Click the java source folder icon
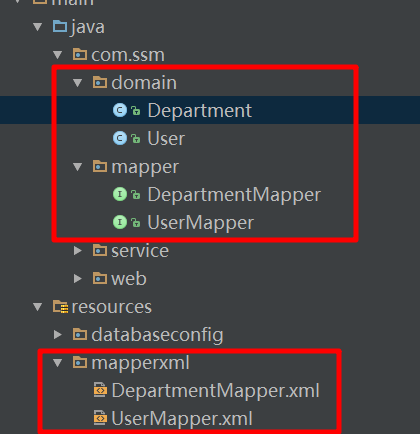Viewport: 420px width, 434px height. (x=60, y=26)
